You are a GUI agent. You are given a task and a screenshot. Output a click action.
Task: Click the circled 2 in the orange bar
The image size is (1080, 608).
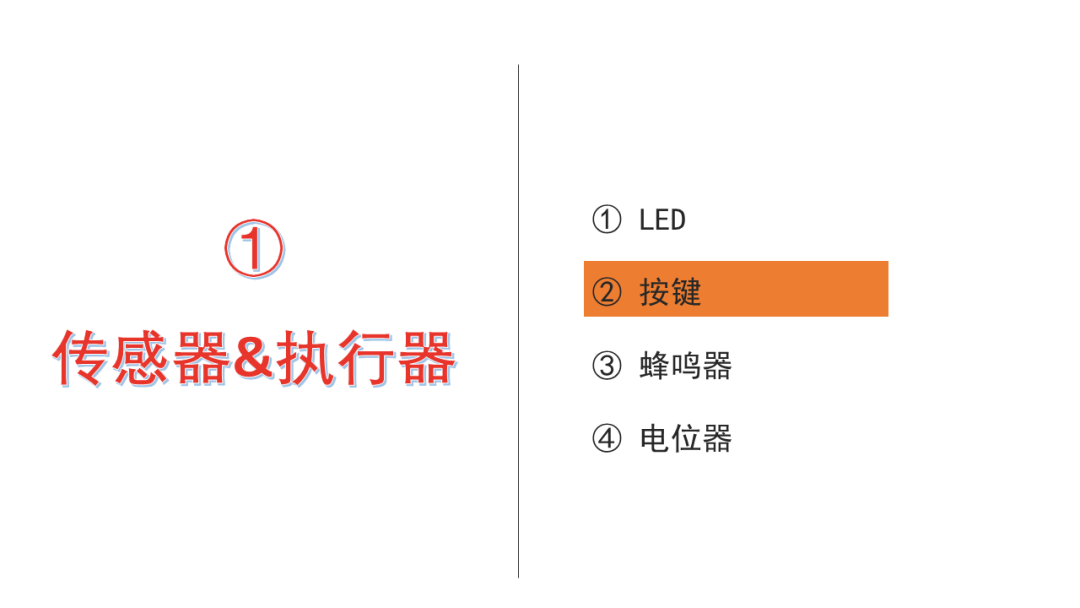coord(607,292)
